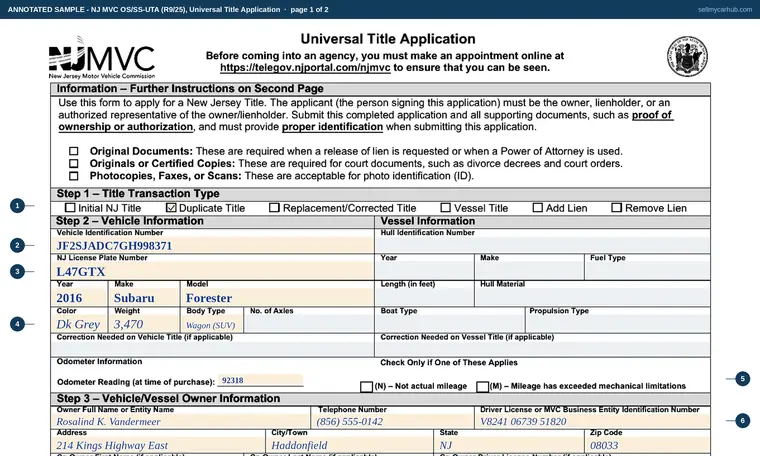Uncheck the Duplicate Title checkbox
Image resolution: width=760 pixels, height=456 pixels.
[x=171, y=208]
